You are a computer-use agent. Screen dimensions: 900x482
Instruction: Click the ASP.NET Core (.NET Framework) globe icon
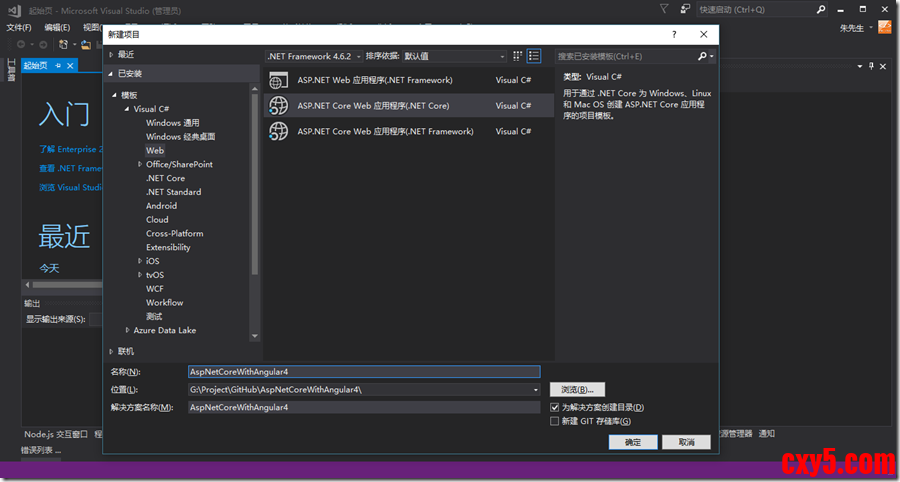[278, 131]
